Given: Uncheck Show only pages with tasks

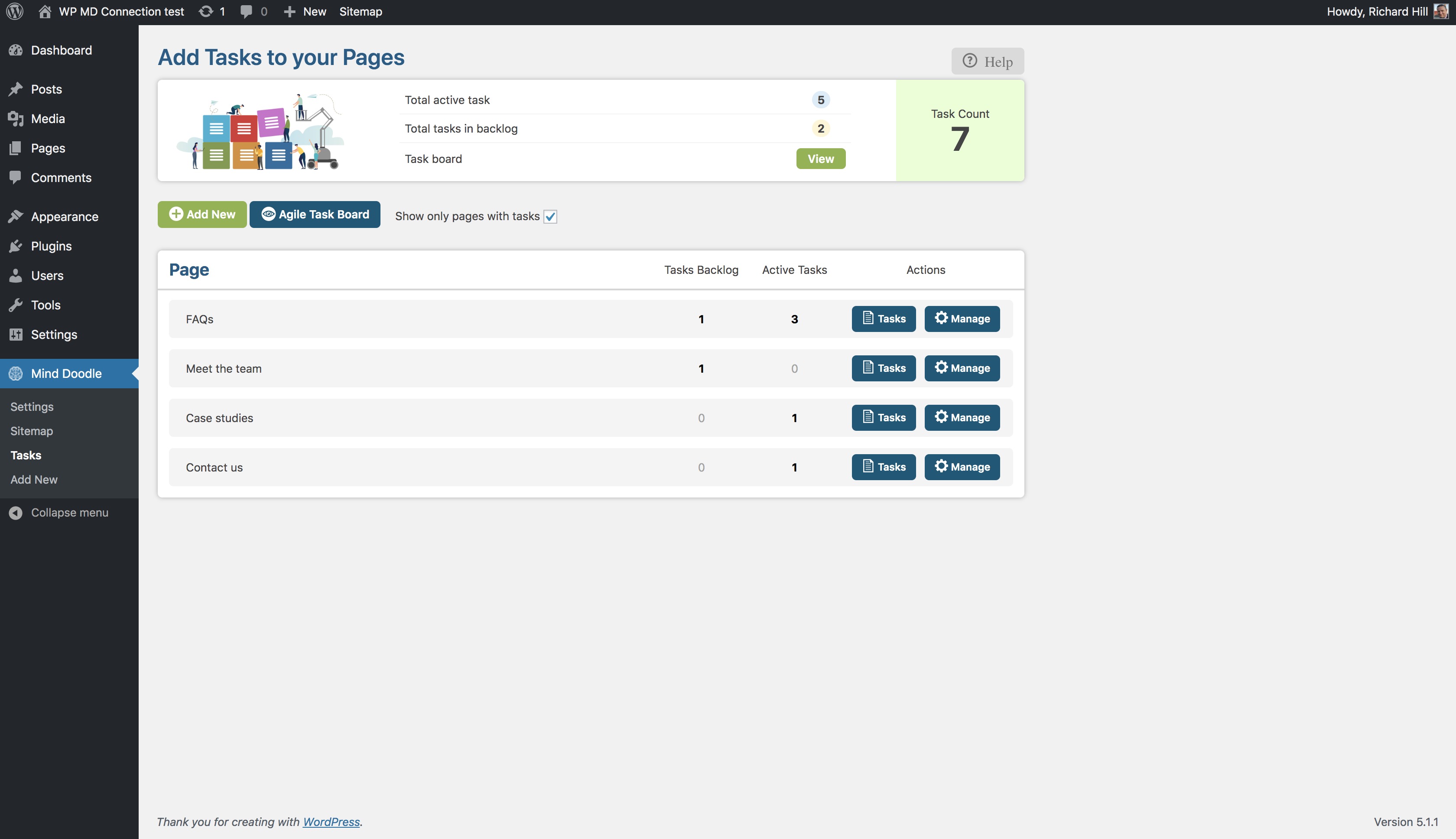Looking at the screenshot, I should pyautogui.click(x=550, y=217).
